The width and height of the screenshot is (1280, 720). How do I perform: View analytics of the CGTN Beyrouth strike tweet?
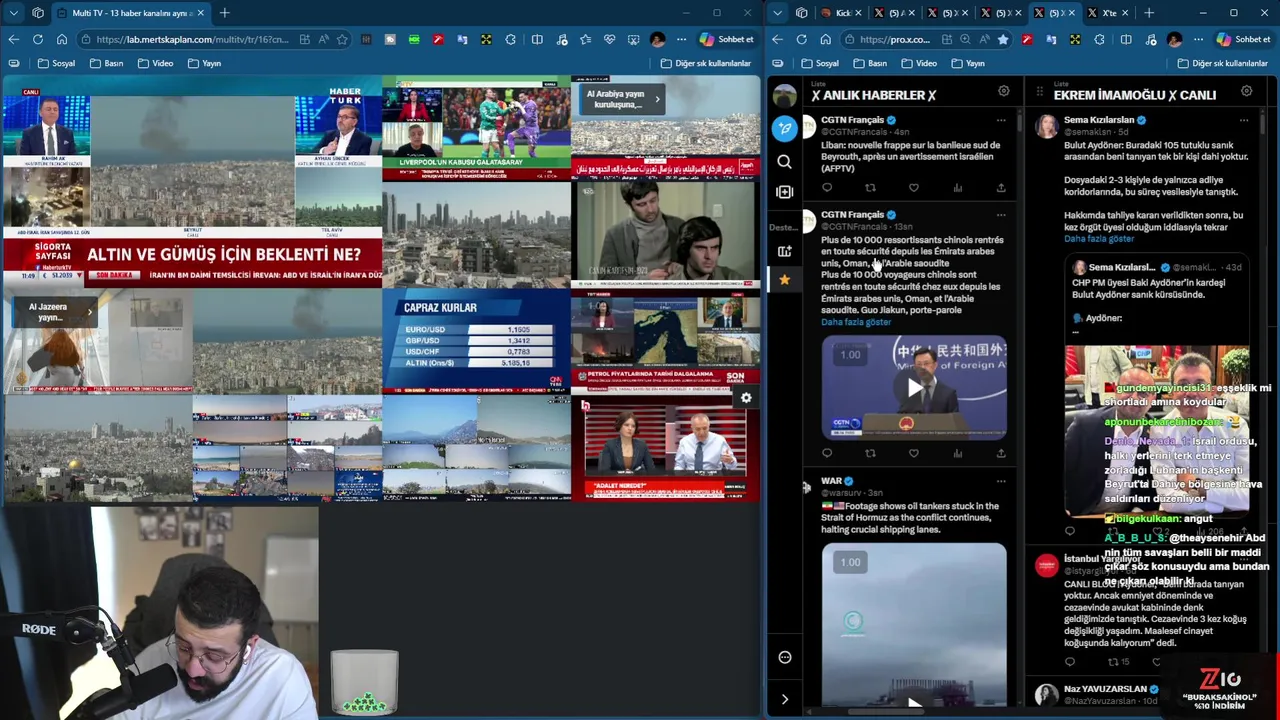tap(958, 188)
